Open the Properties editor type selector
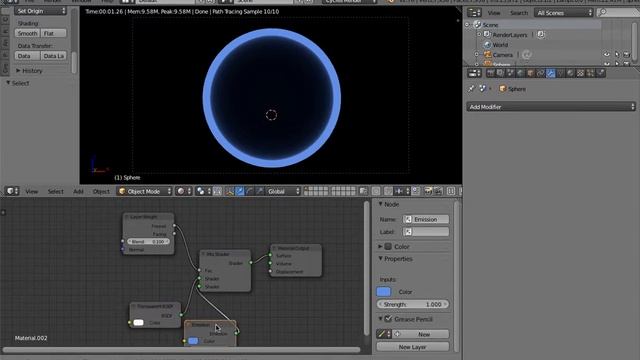 point(474,73)
